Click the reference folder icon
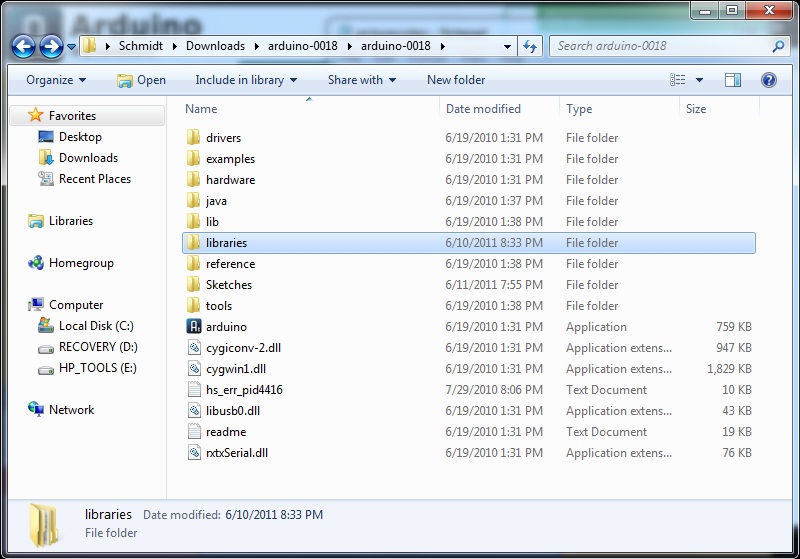The width and height of the screenshot is (800, 559). (x=193, y=263)
